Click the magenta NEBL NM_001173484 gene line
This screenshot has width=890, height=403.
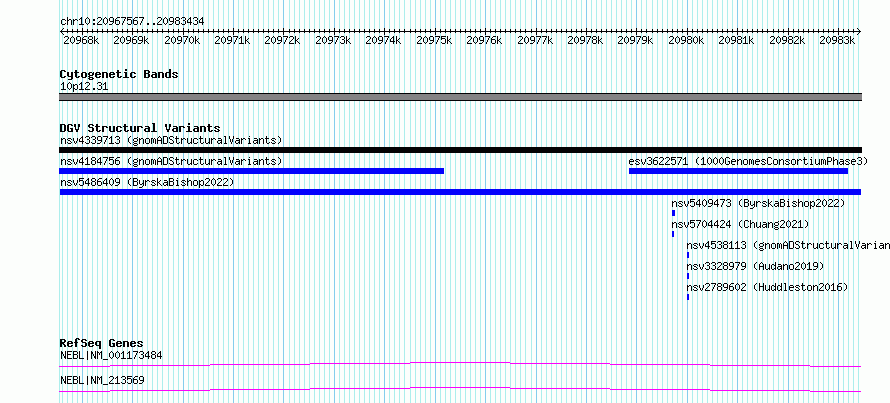coord(460,364)
